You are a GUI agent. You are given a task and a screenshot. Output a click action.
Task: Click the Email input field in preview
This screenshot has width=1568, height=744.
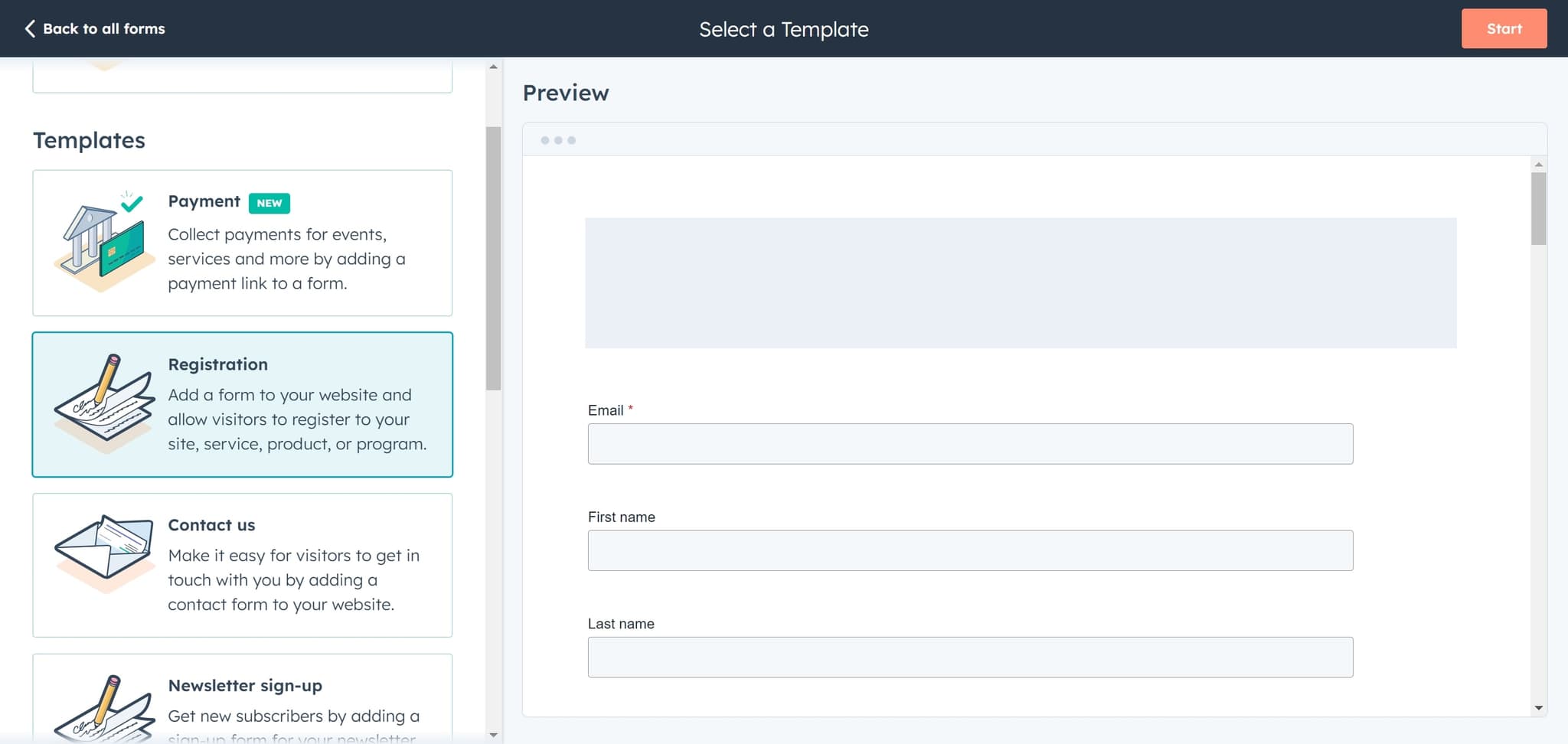[970, 444]
